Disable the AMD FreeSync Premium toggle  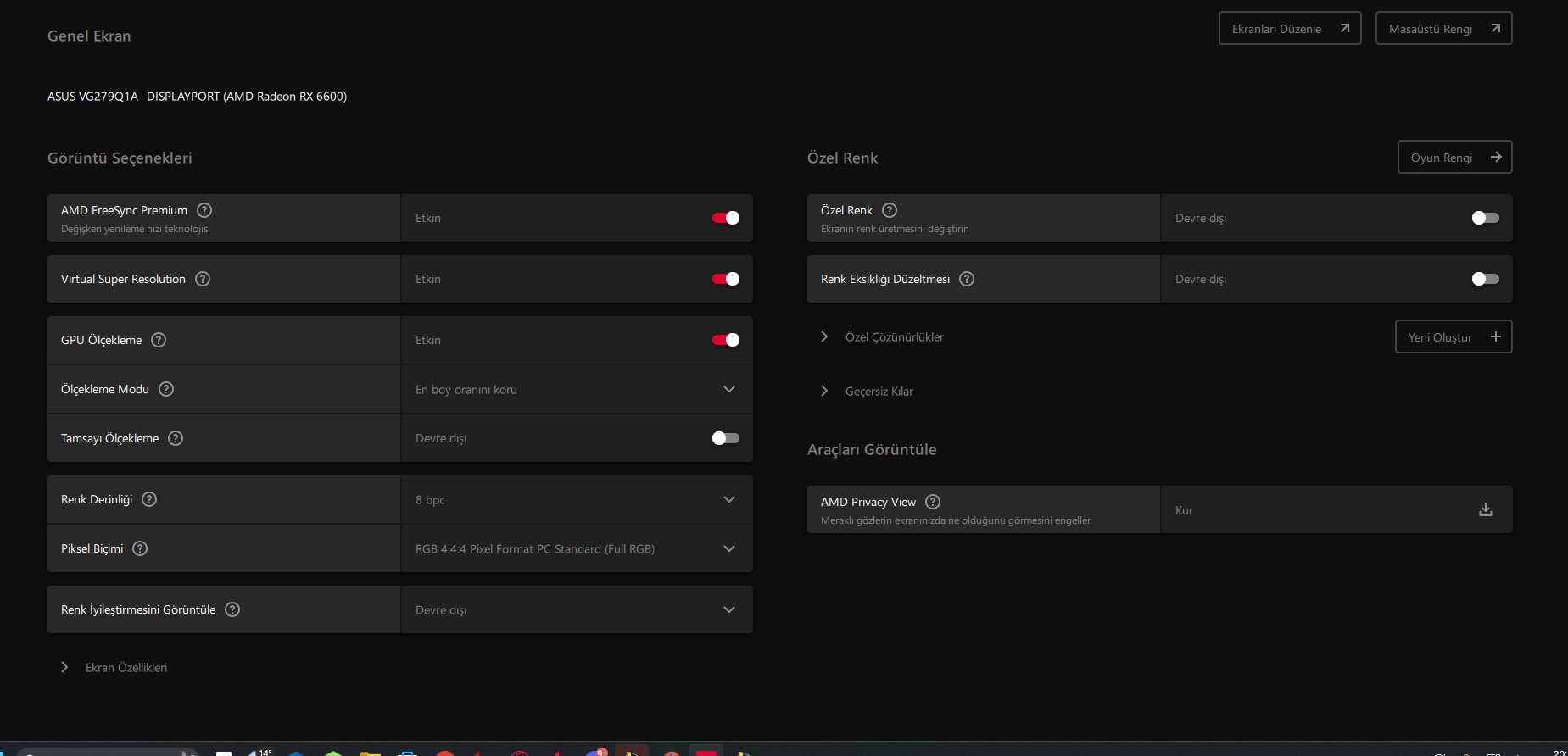(726, 218)
